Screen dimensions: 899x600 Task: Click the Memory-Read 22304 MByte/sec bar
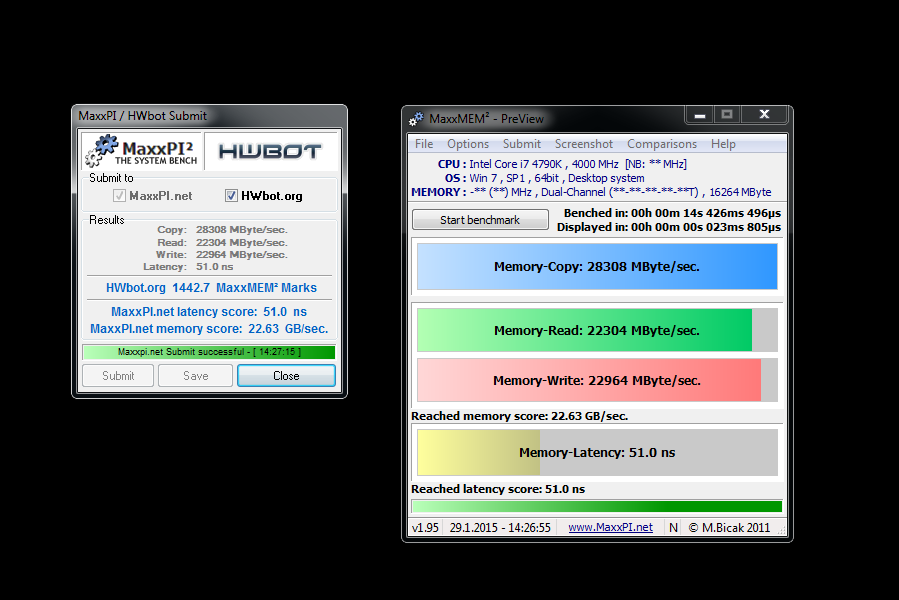(x=597, y=330)
